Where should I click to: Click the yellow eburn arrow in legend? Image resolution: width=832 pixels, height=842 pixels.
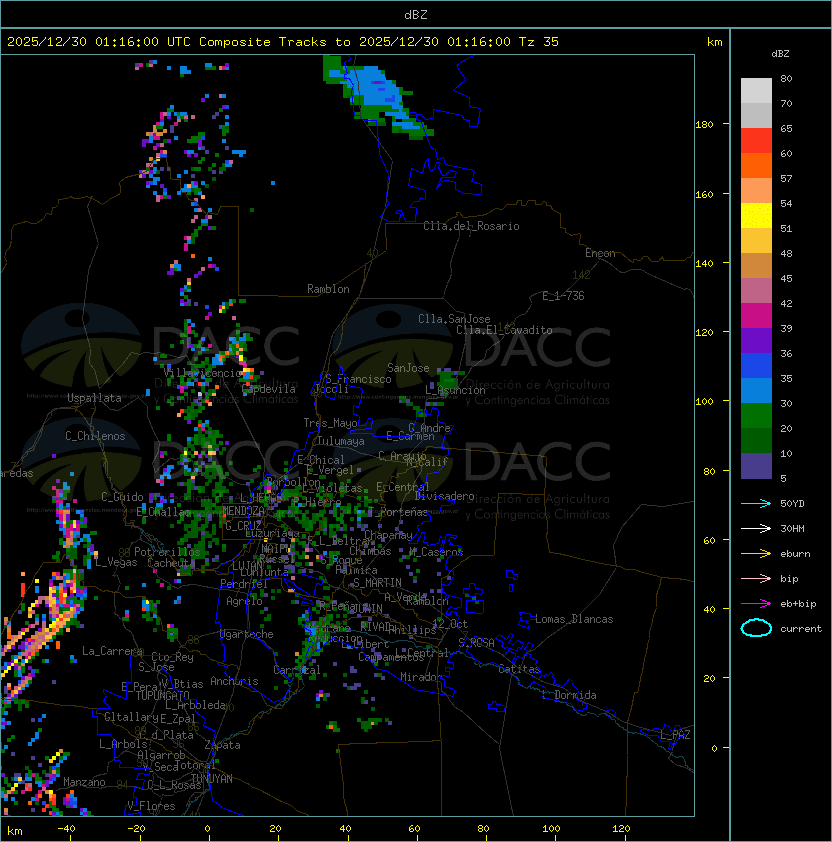[x=756, y=554]
